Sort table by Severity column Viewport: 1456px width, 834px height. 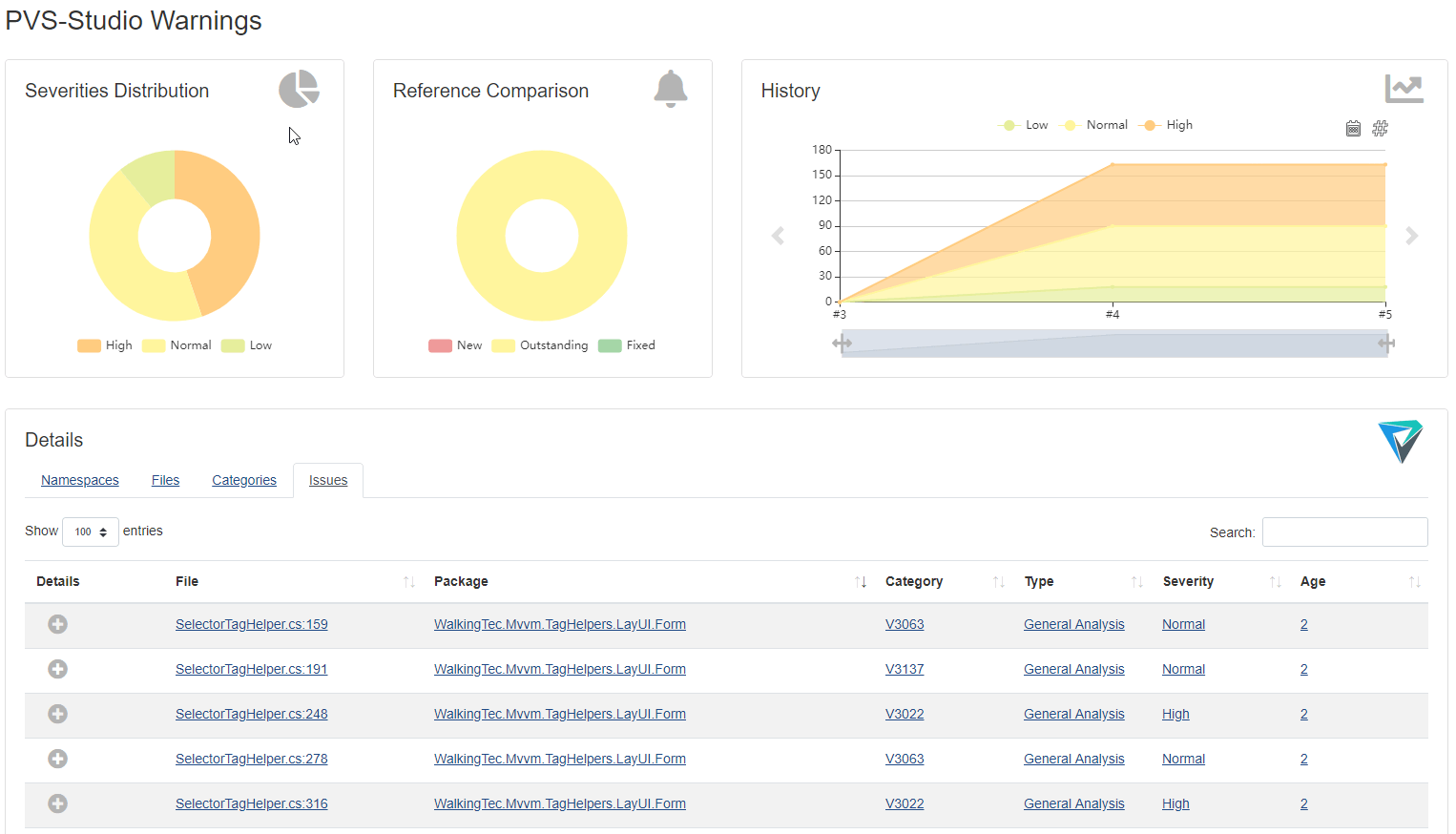[1220, 581]
